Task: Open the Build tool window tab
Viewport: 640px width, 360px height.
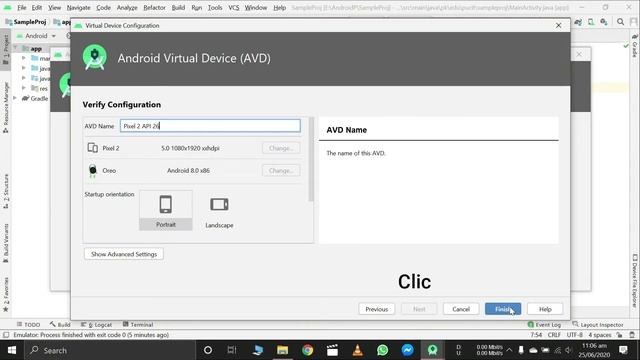Action: click(x=60, y=324)
